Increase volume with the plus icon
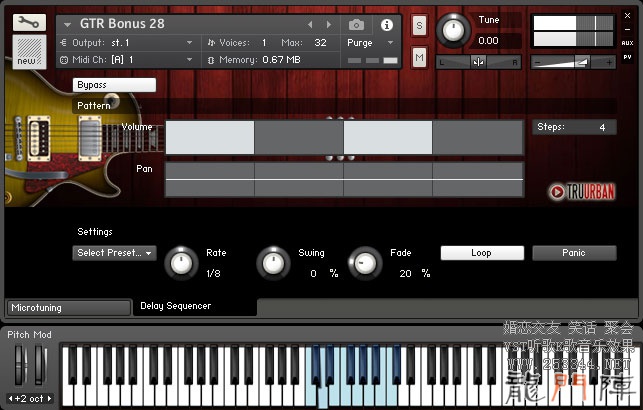Image resolution: width=643 pixels, height=410 pixels. 609,63
